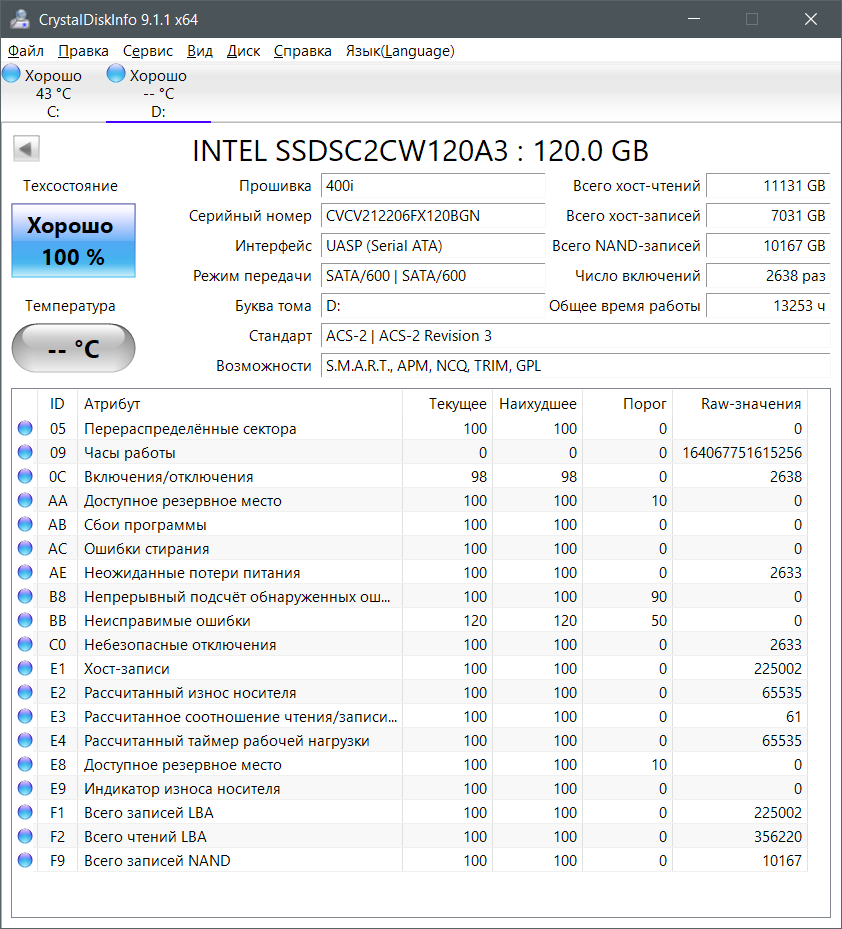Click status orb for attribute AE
This screenshot has width=842, height=929.
[x=25, y=572]
